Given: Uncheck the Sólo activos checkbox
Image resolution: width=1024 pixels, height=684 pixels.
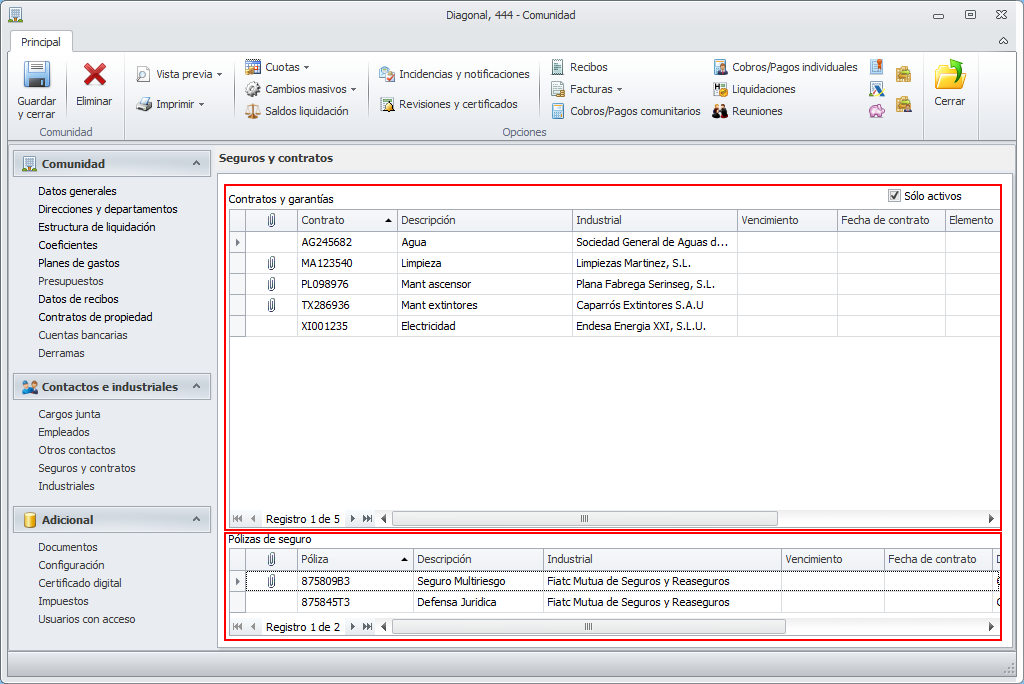Looking at the screenshot, I should [894, 196].
